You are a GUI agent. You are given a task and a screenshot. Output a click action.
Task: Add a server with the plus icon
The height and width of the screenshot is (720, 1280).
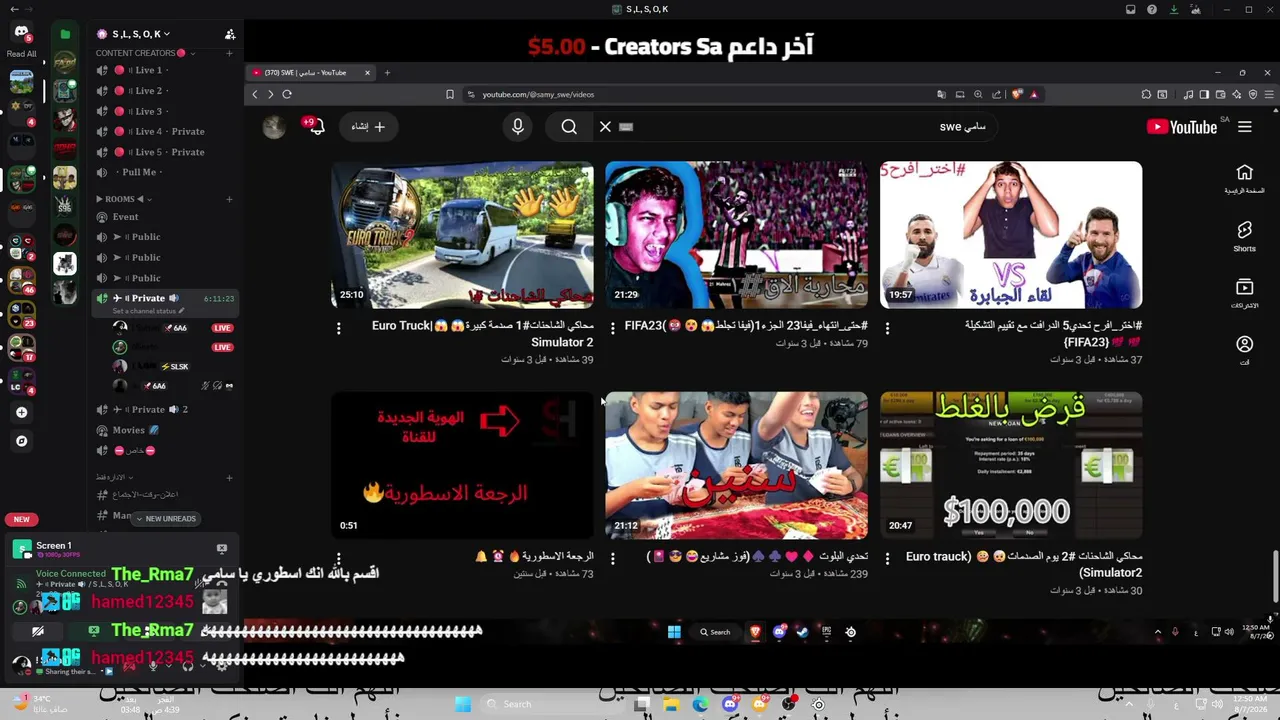tap(21, 412)
